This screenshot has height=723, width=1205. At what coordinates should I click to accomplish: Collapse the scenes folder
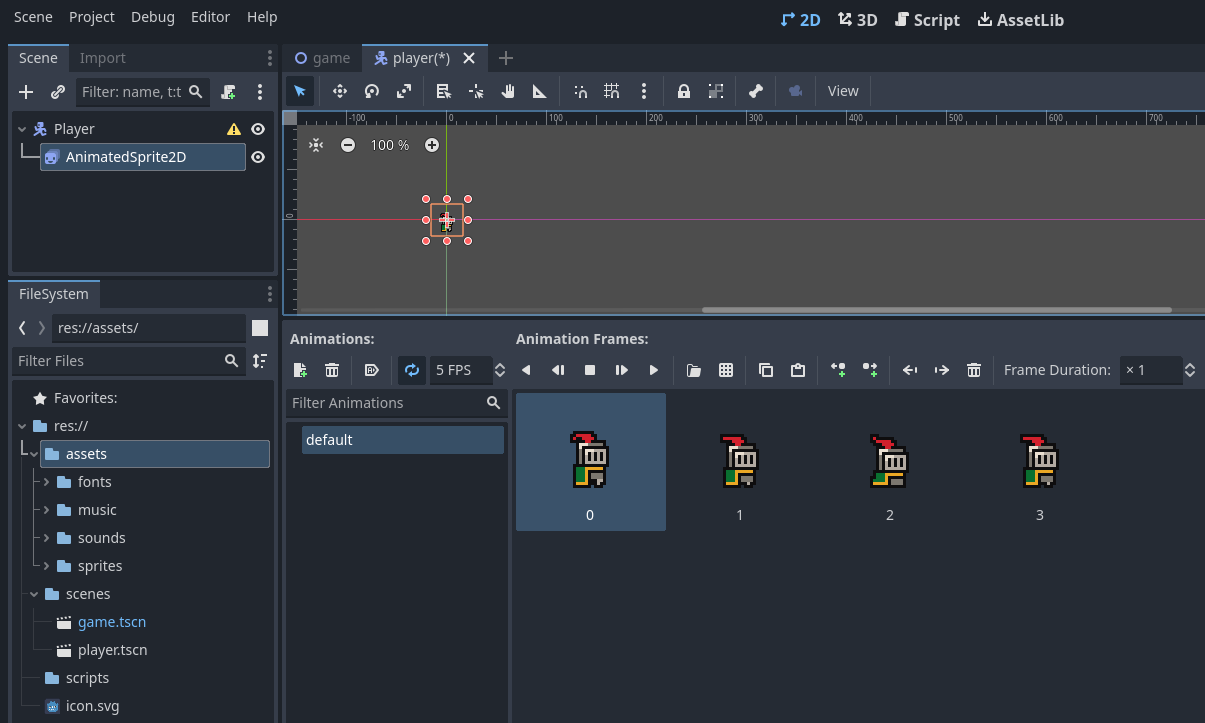pyautogui.click(x=34, y=594)
